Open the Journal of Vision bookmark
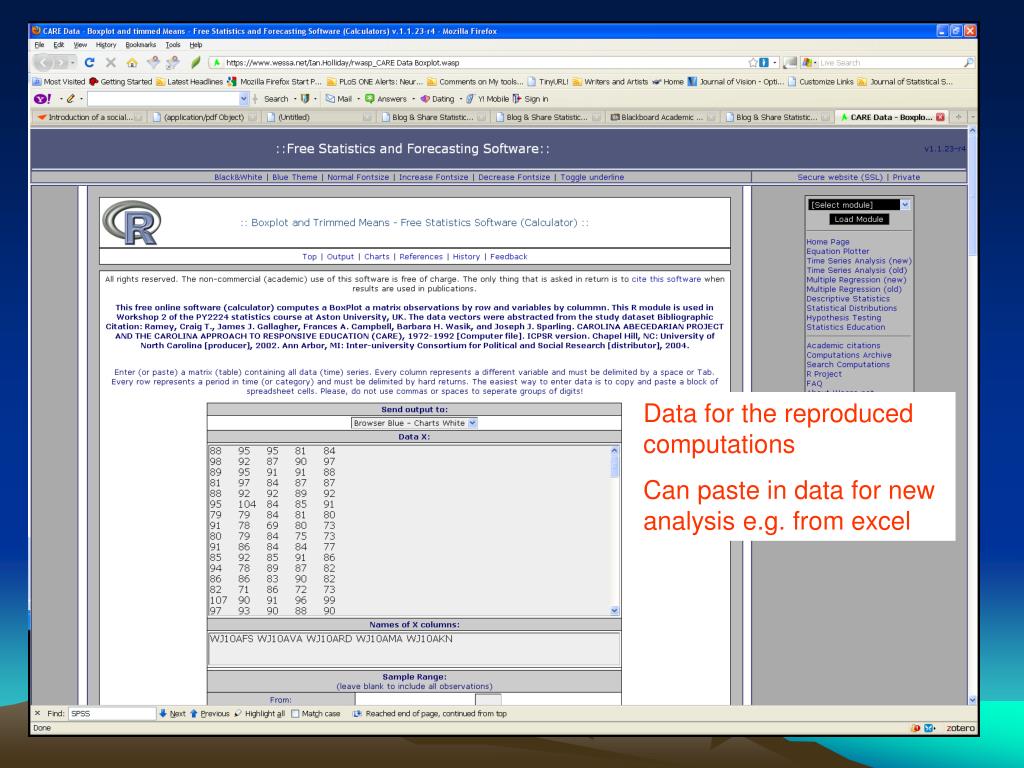The width and height of the screenshot is (1024, 768). pos(736,82)
